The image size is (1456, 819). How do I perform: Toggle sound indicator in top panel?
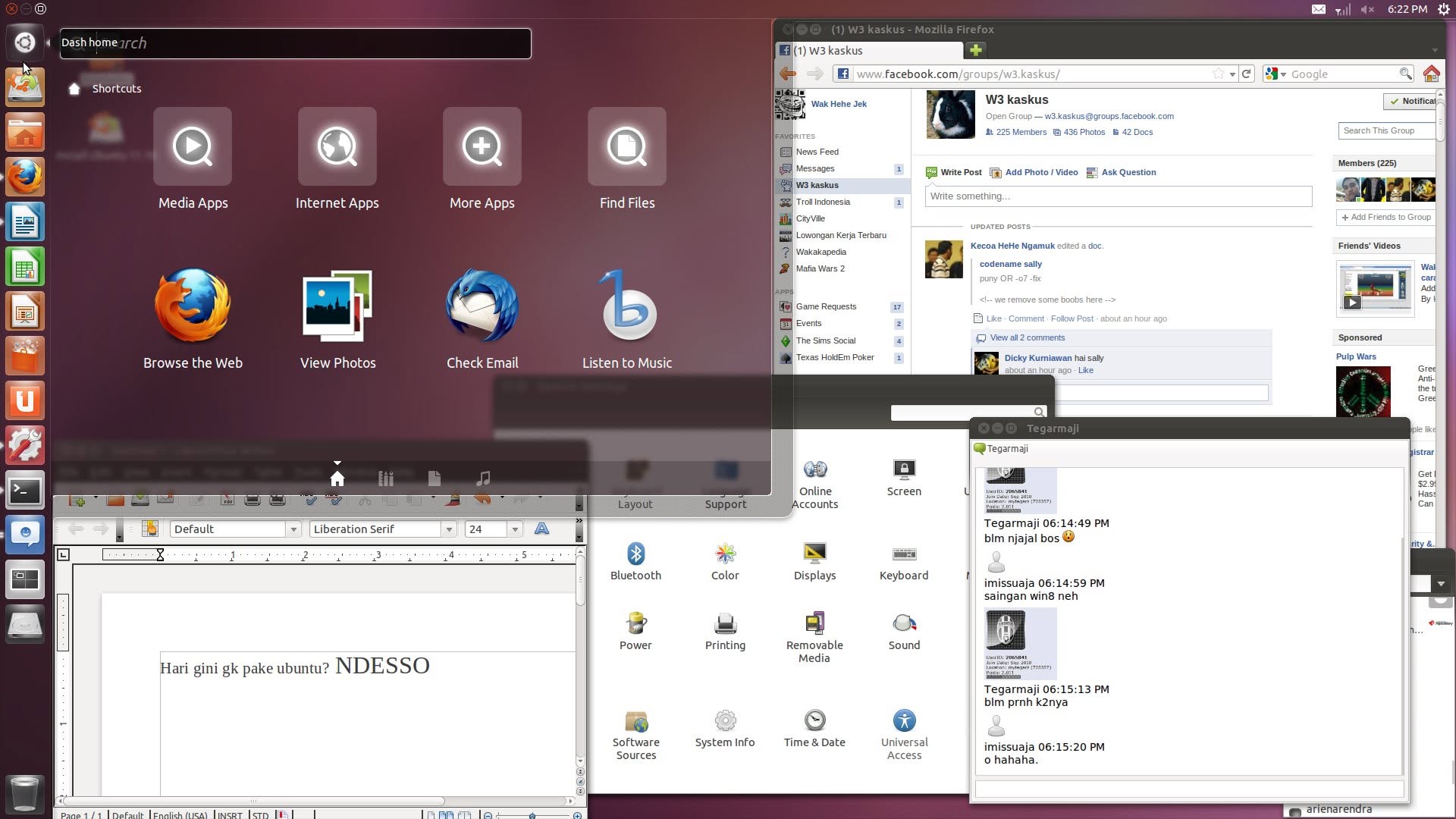tap(1367, 9)
